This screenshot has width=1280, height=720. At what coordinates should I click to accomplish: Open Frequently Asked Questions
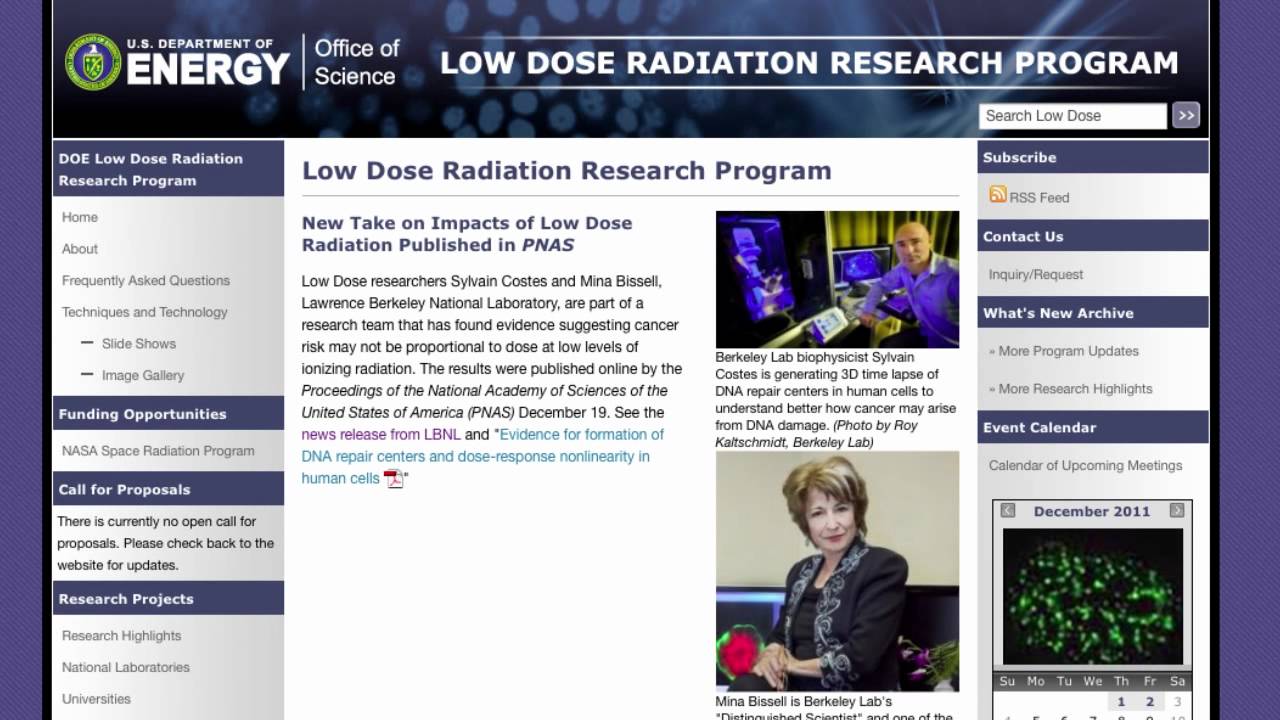coord(146,281)
